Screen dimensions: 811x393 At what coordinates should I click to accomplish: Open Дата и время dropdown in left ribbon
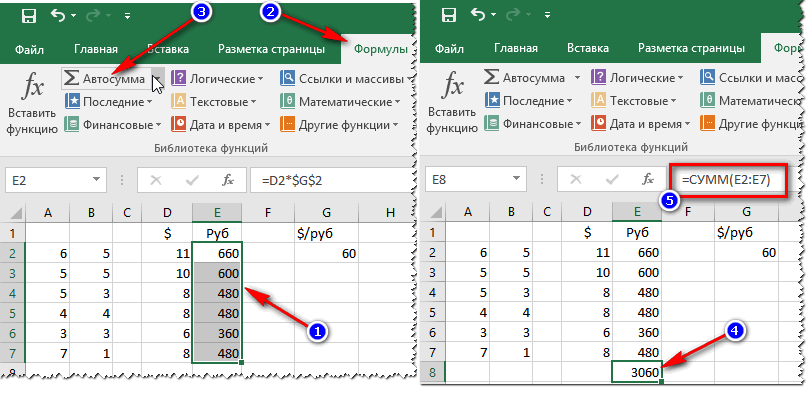(x=221, y=125)
